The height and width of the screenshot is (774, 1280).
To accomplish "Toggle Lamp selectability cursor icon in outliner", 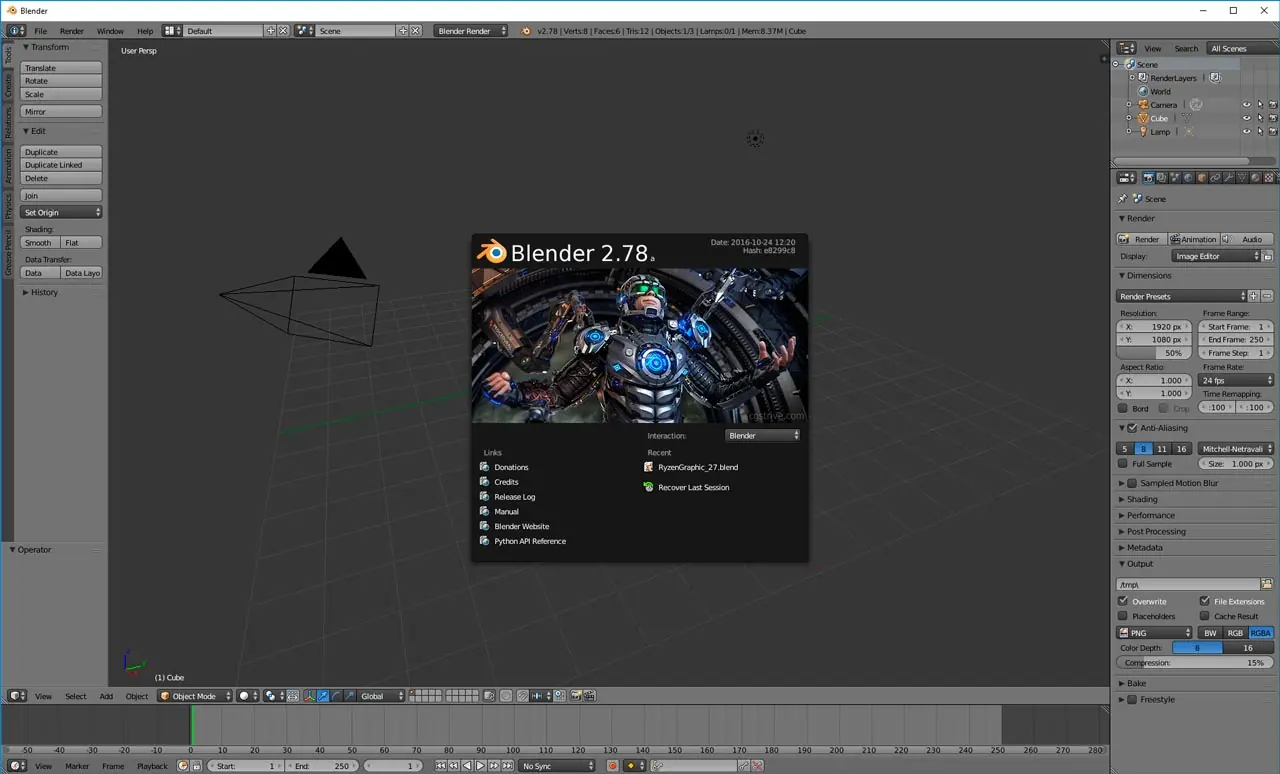I will tap(1260, 132).
